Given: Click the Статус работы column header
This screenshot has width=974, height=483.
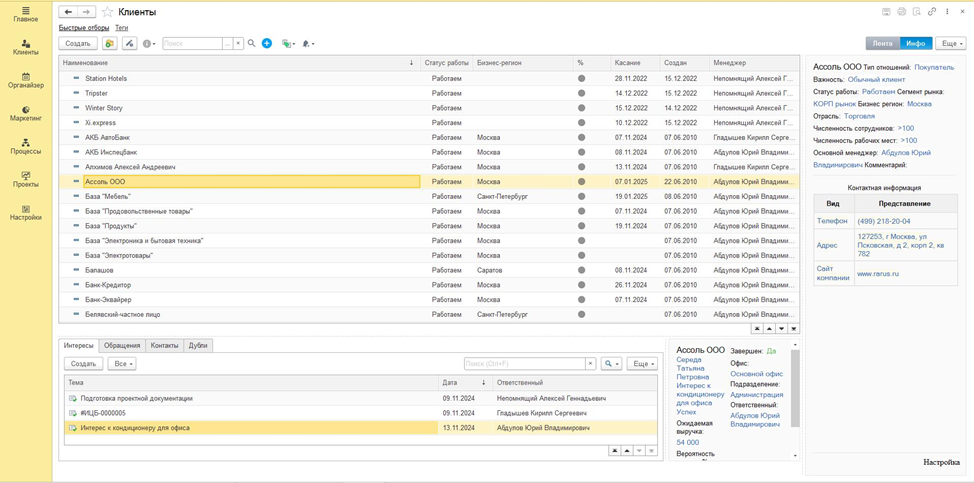Looking at the screenshot, I should (447, 63).
